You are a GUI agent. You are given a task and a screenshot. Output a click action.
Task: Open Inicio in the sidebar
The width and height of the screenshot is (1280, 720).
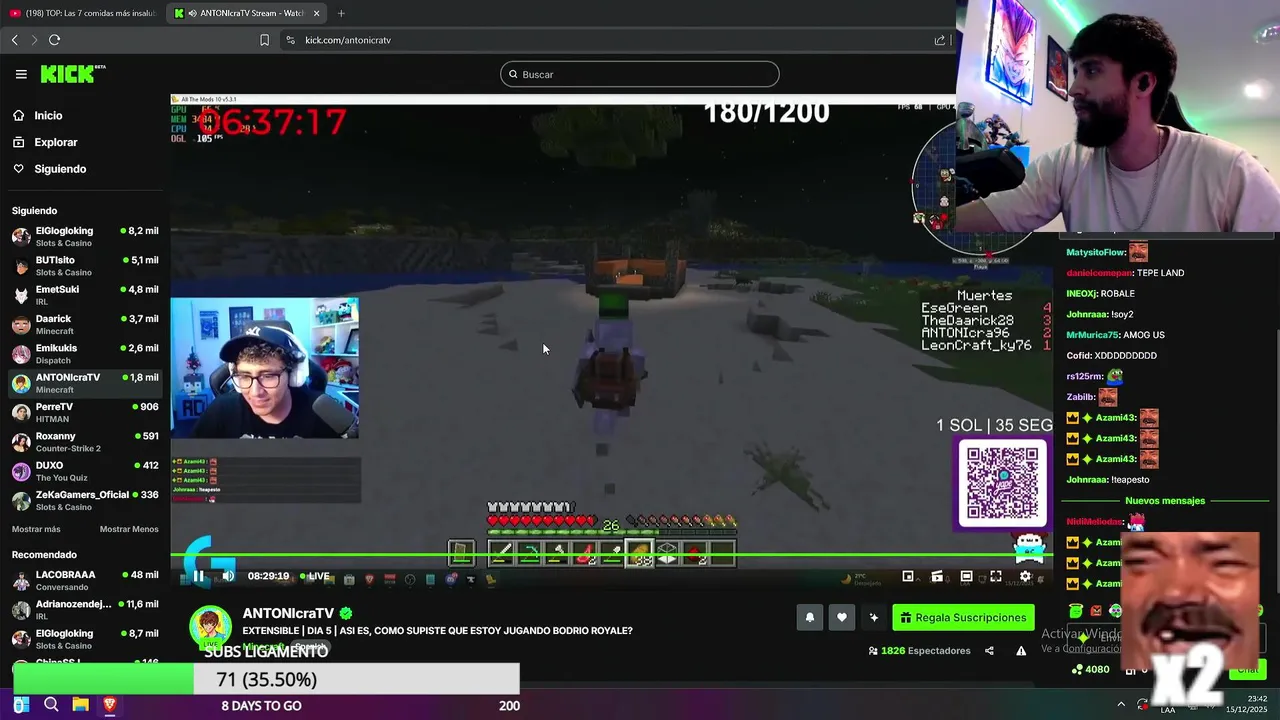tap(48, 116)
